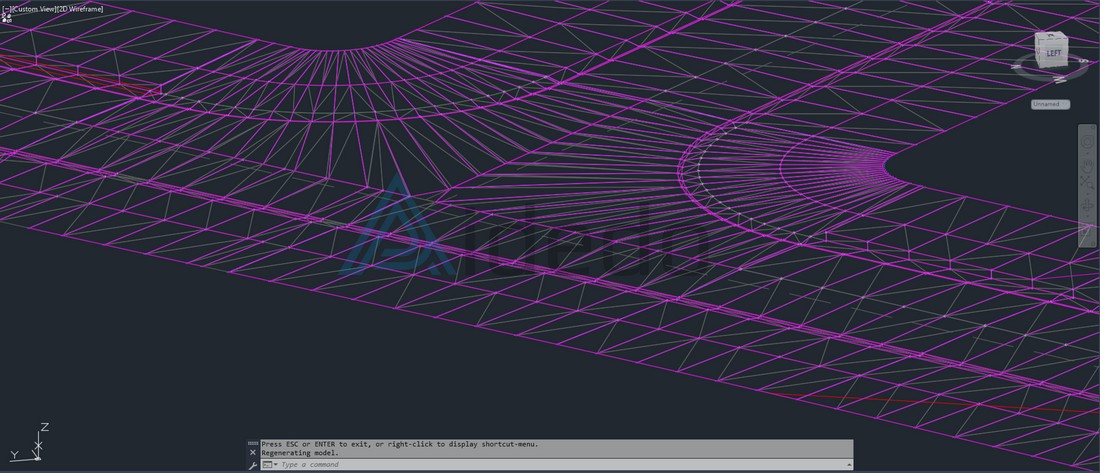
Task: Click the 'Press ESC or ENTER to exit' line
Action: coord(400,444)
